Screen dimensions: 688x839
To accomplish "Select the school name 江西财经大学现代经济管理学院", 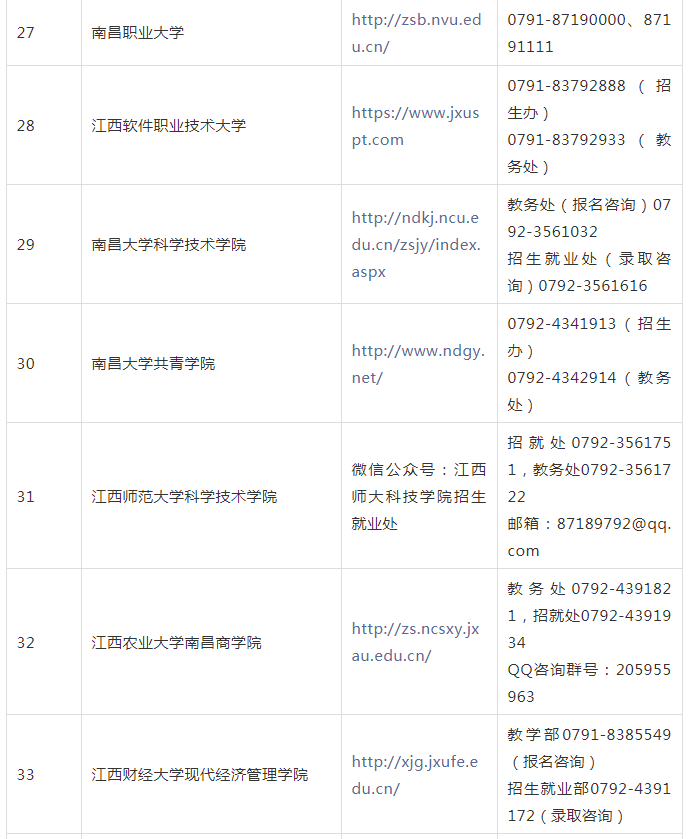I will [200, 775].
